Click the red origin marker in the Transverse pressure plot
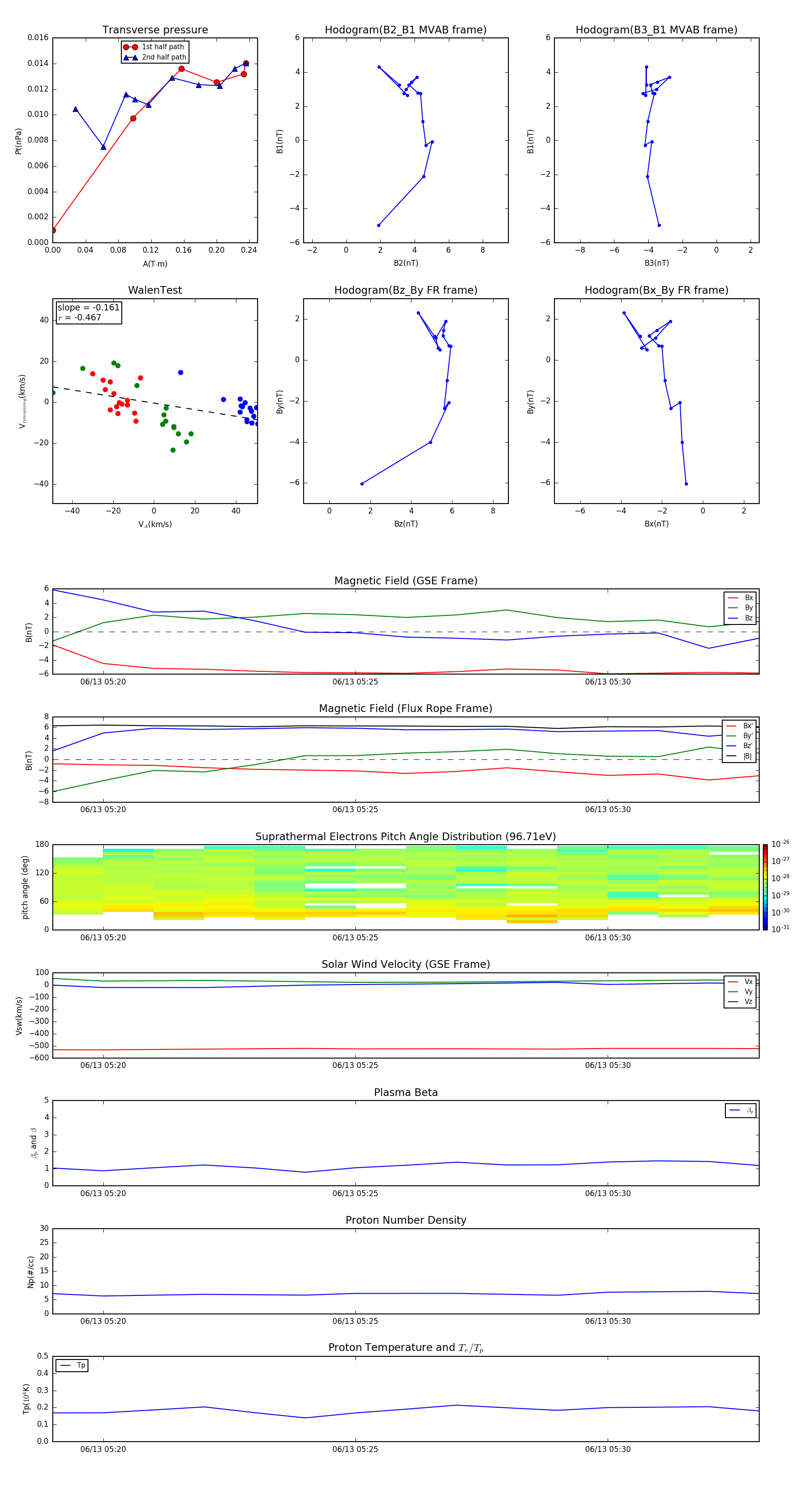The height and width of the screenshot is (1489, 812). coord(53,231)
